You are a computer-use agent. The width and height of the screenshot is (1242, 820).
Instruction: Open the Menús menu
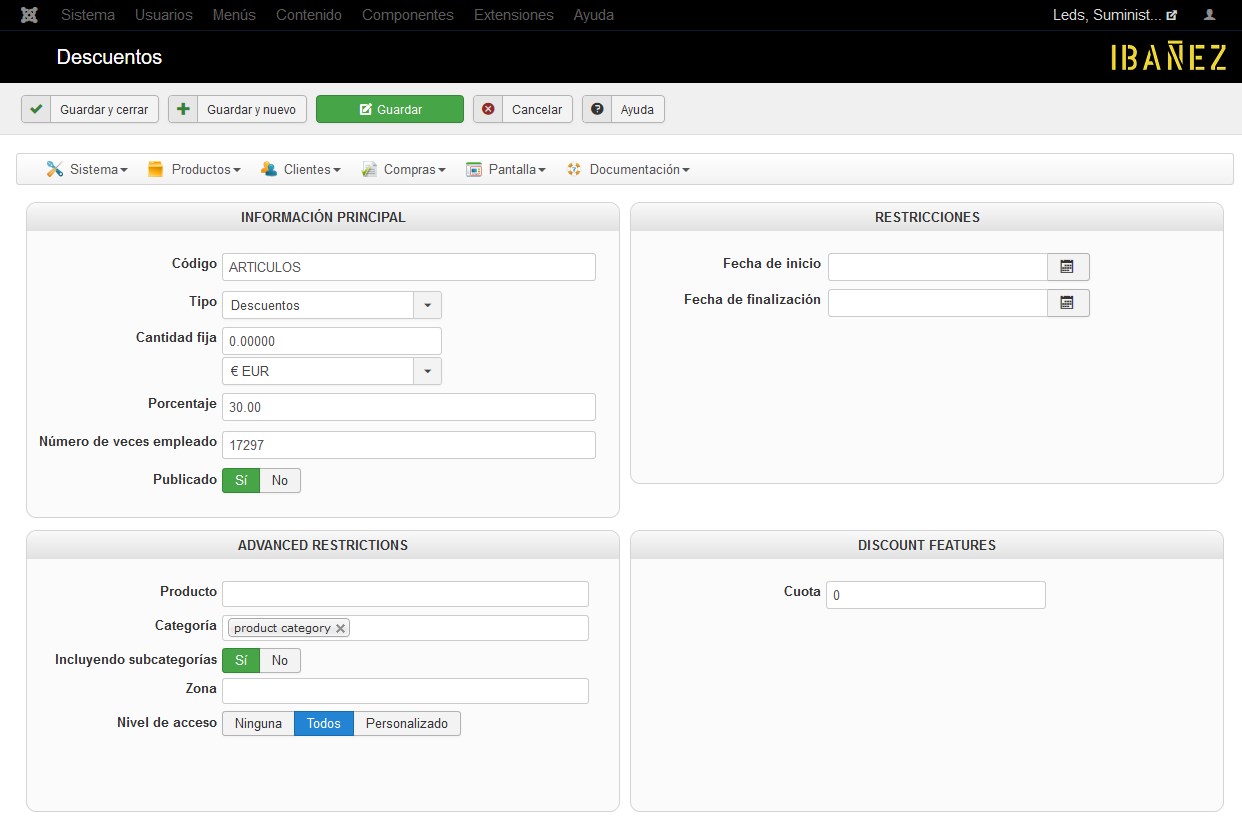pyautogui.click(x=234, y=15)
